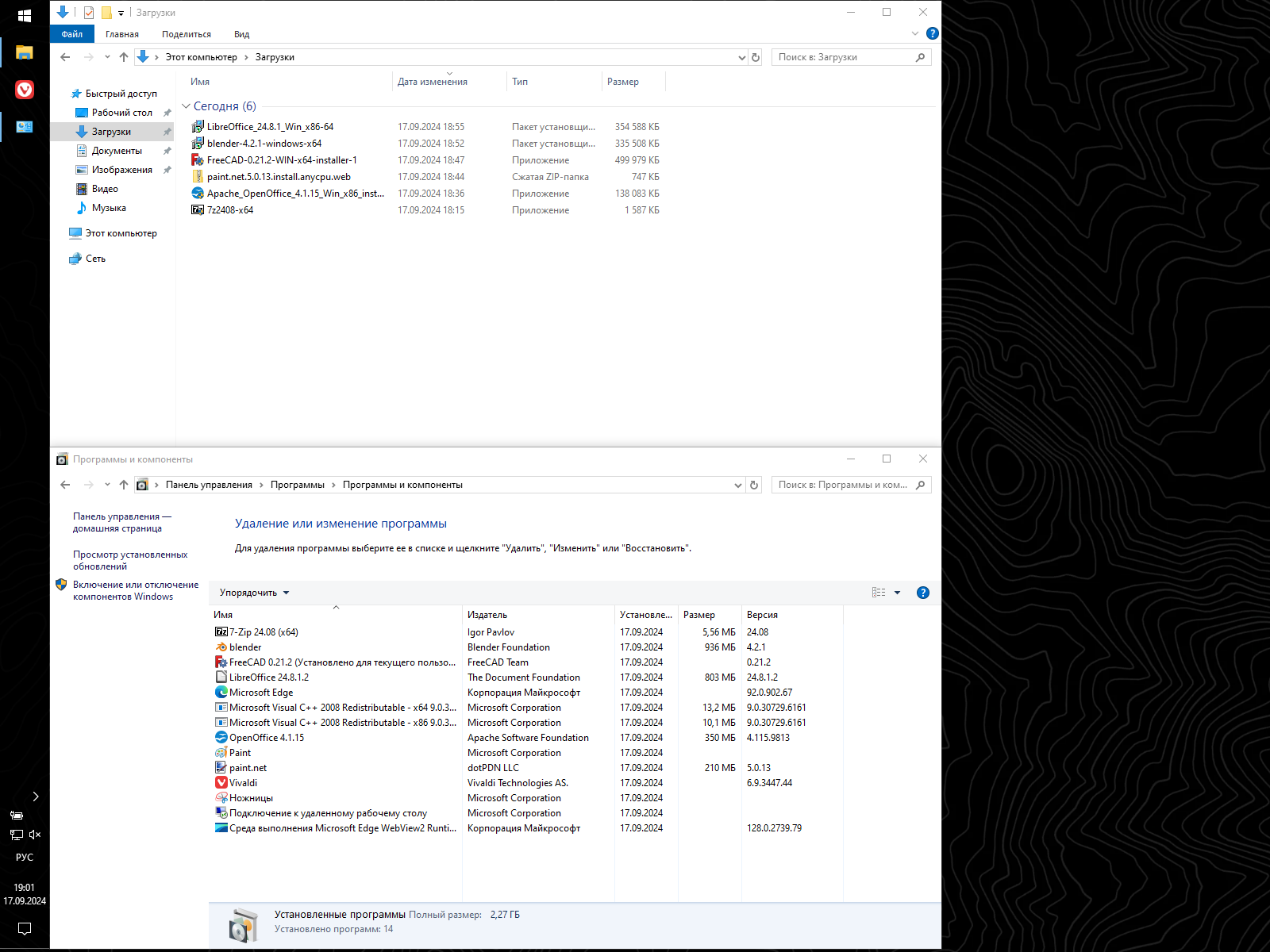Viewport: 1270px width, 952px height.
Task: Click blender-4.2.1 installer file icon
Action: (198, 144)
